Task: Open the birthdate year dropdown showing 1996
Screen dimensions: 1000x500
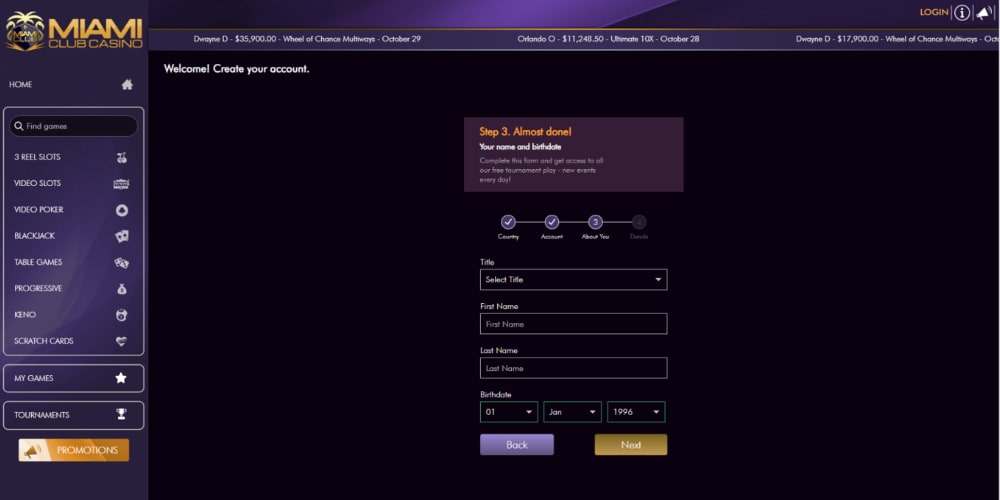Action: pyautogui.click(x=636, y=412)
